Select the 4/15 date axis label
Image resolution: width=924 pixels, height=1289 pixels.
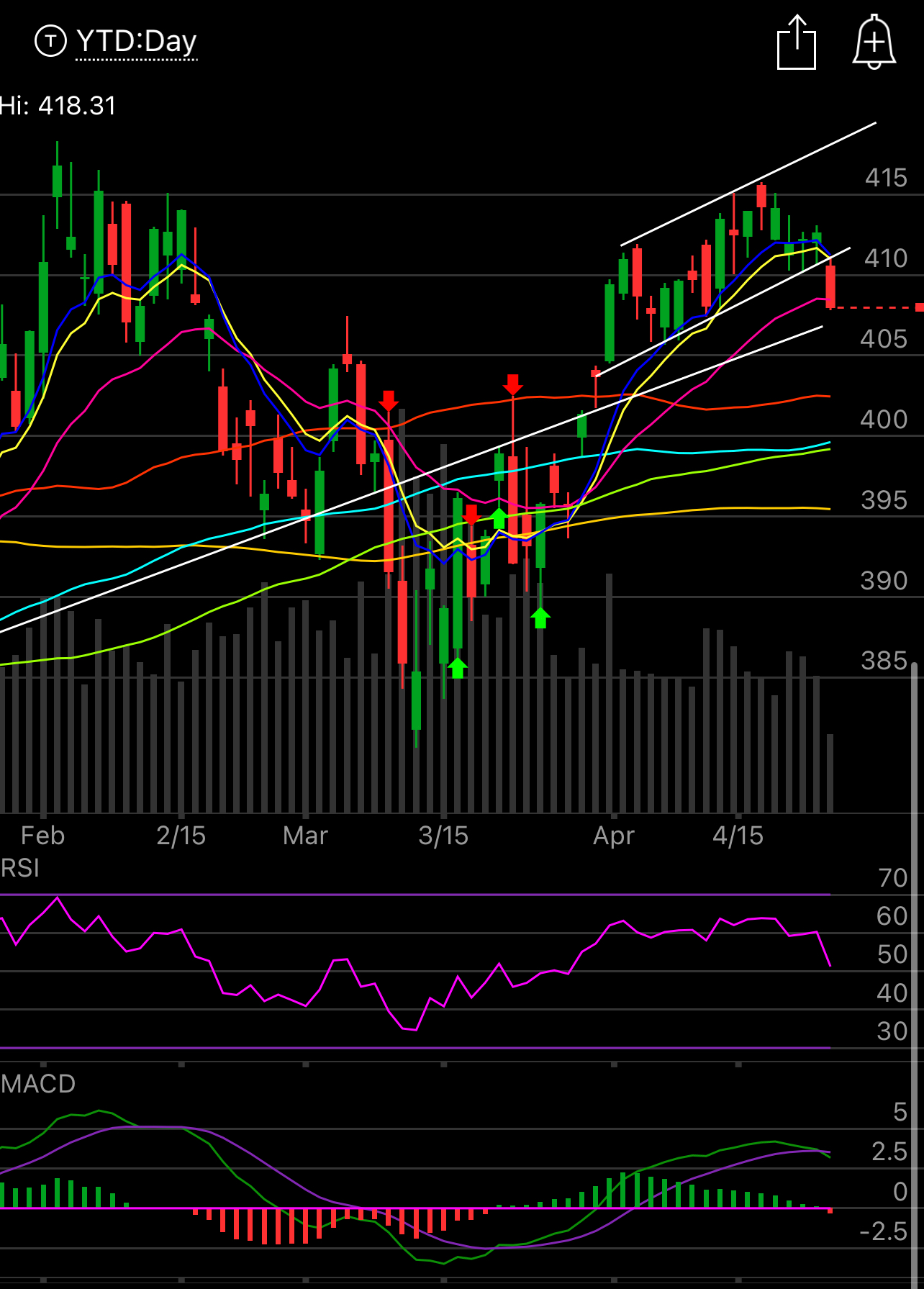click(x=738, y=836)
